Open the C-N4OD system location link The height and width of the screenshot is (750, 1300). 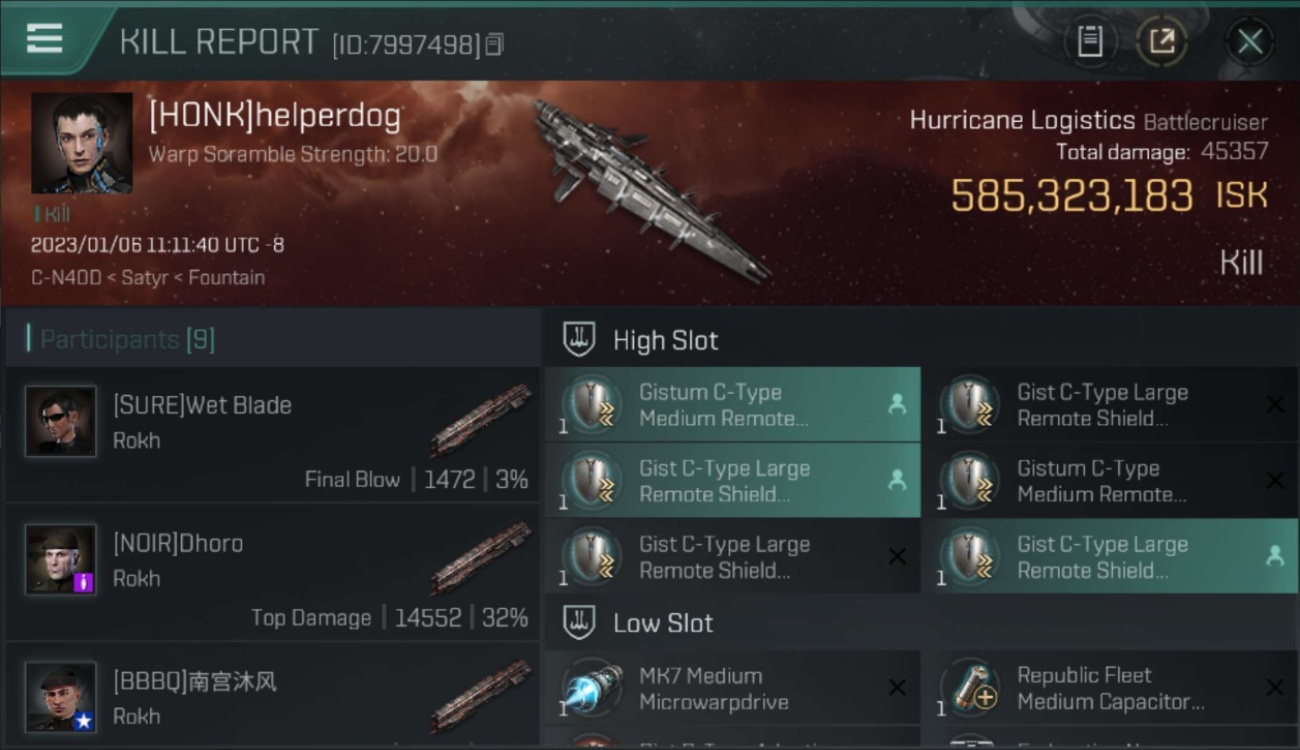click(x=66, y=278)
